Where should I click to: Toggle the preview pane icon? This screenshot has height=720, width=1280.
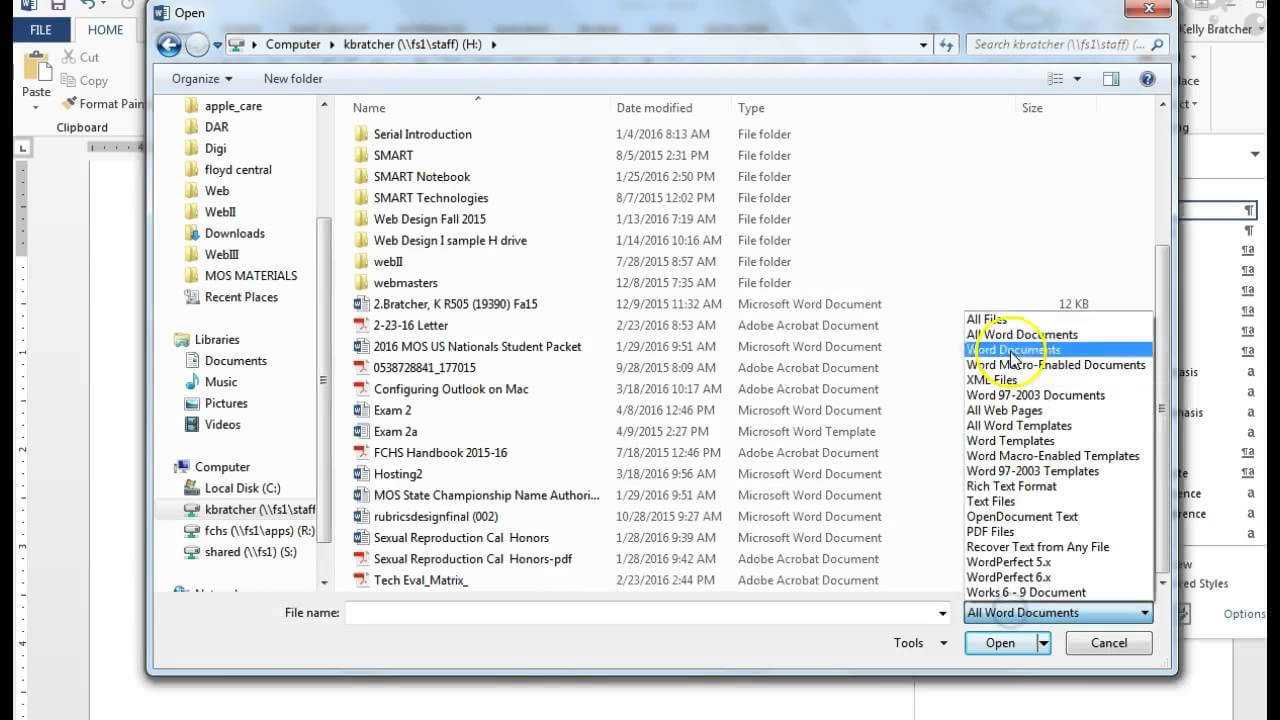coord(1111,79)
